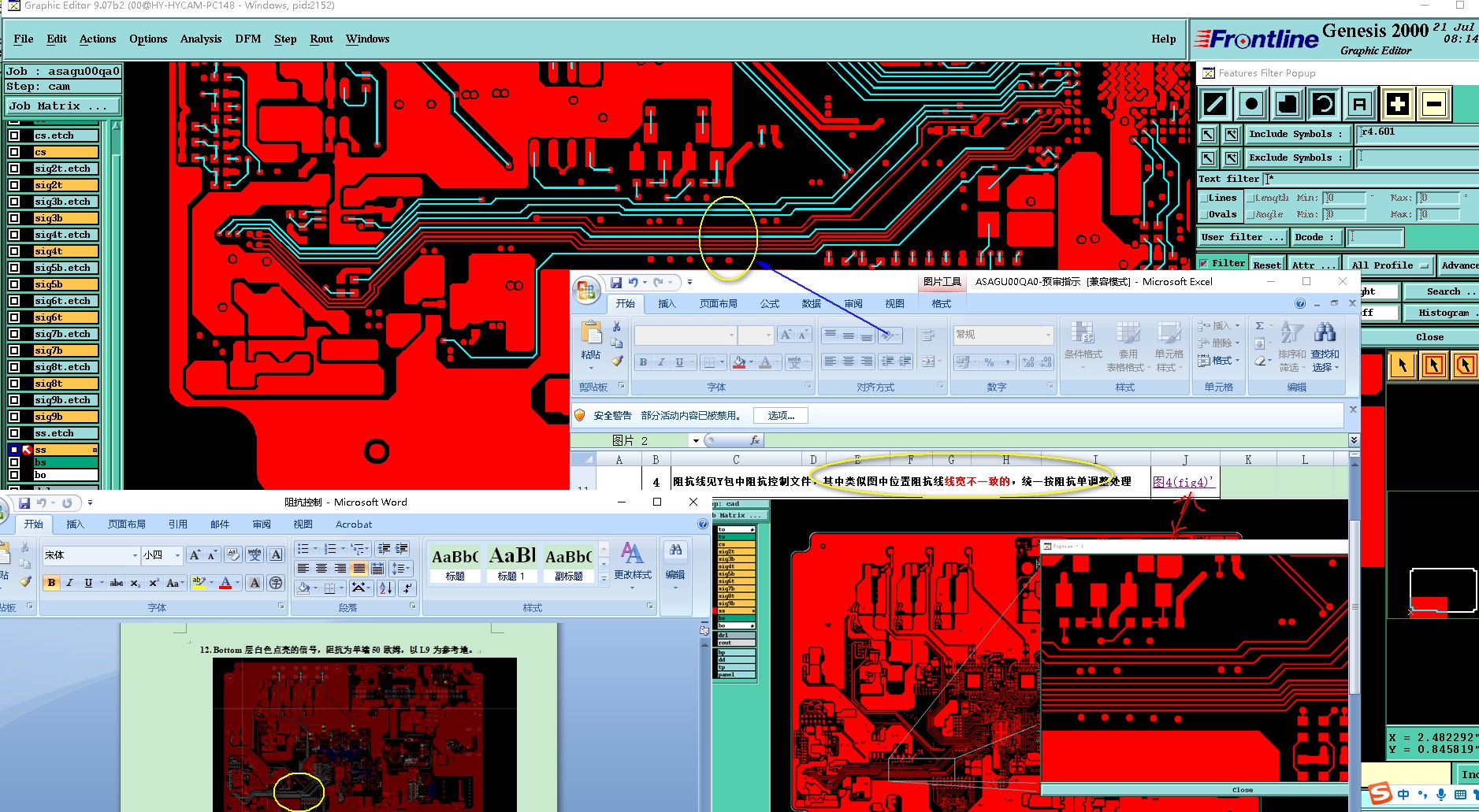This screenshot has width=1479, height=812.
Task: Click microphone icon in IME bar
Action: (x=1441, y=794)
